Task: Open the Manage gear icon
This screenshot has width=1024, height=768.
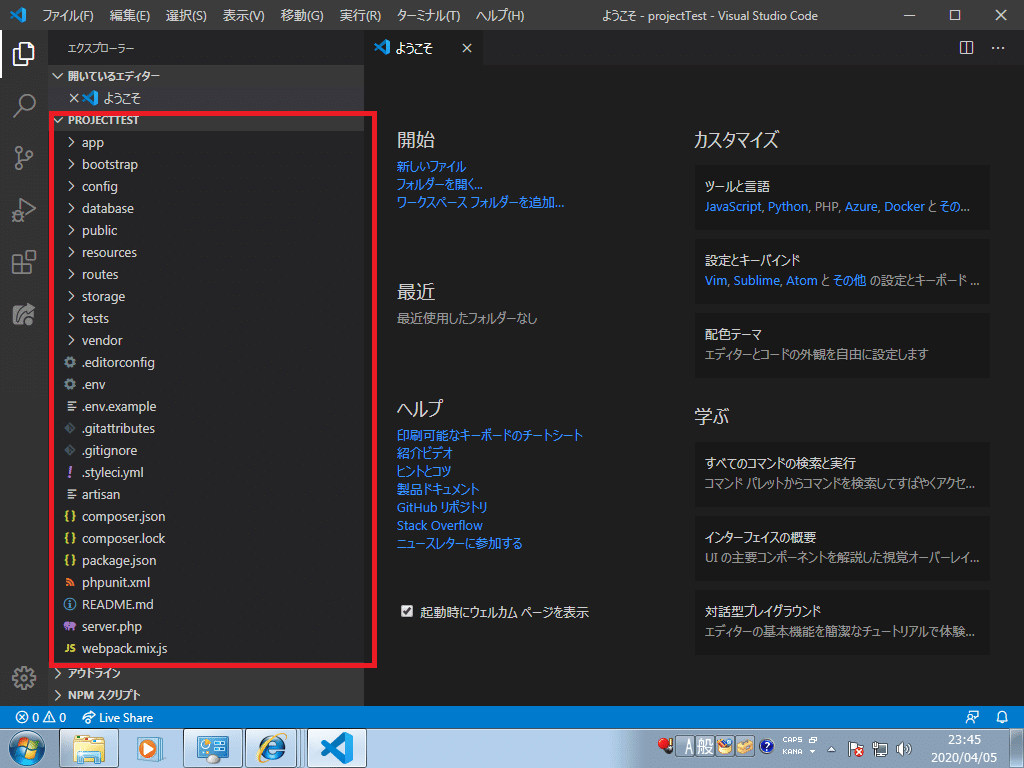Action: (x=24, y=678)
